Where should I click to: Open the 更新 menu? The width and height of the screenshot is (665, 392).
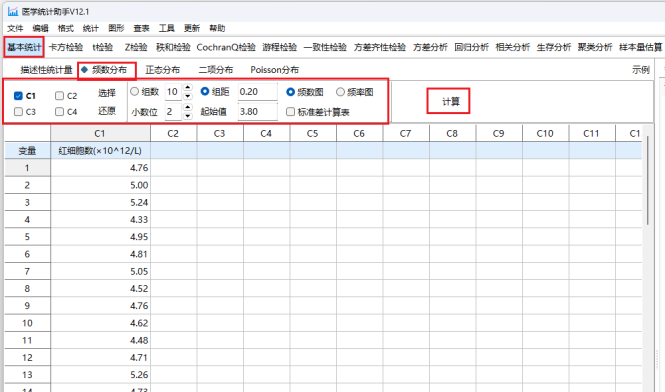coord(192,28)
